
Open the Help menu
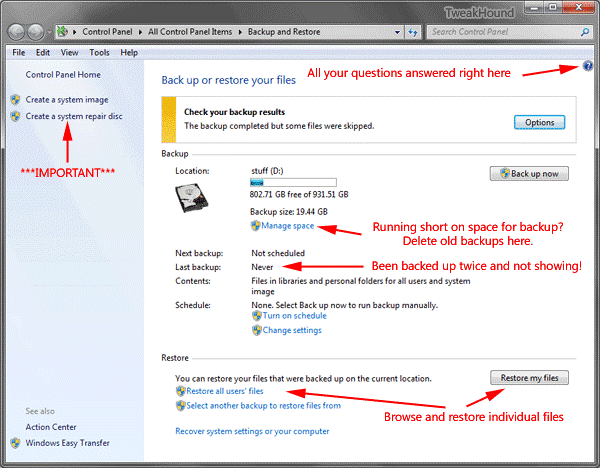129,52
